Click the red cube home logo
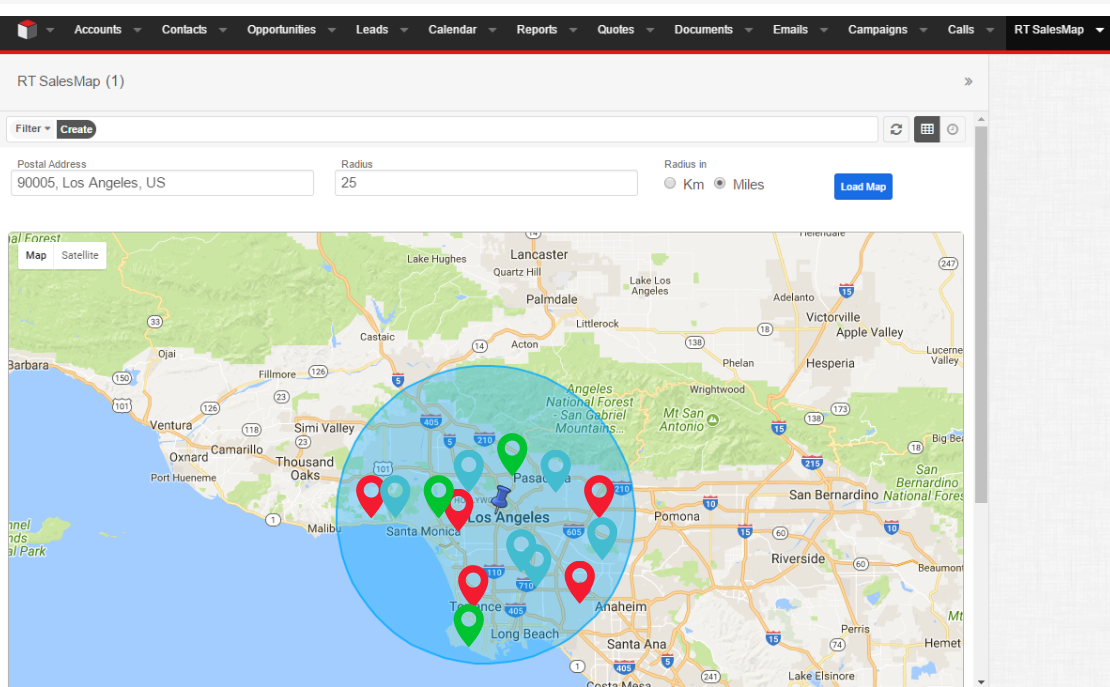This screenshot has width=1110, height=687. pyautogui.click(x=27, y=30)
